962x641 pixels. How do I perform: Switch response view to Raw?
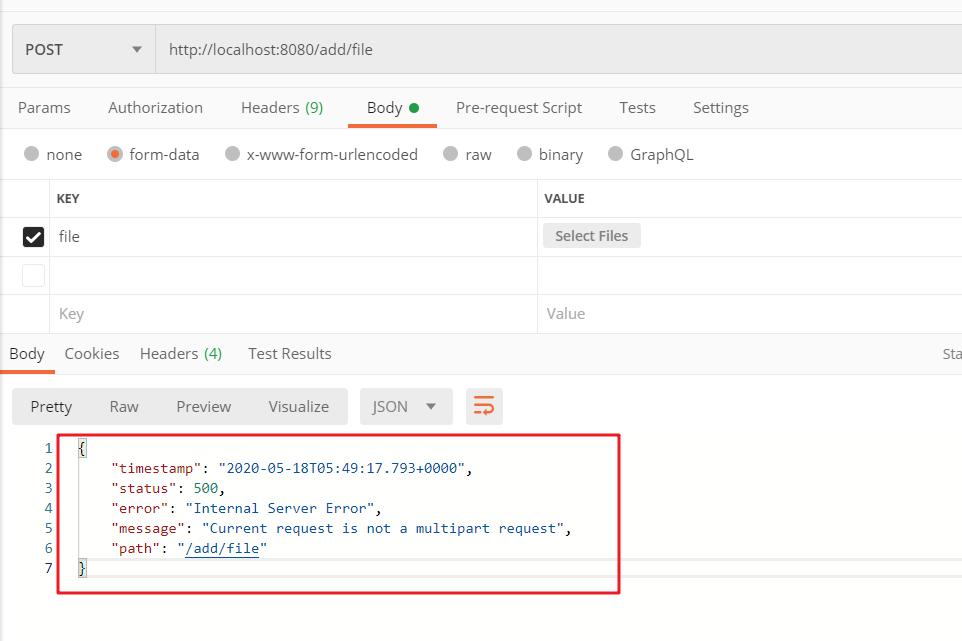pyautogui.click(x=124, y=407)
